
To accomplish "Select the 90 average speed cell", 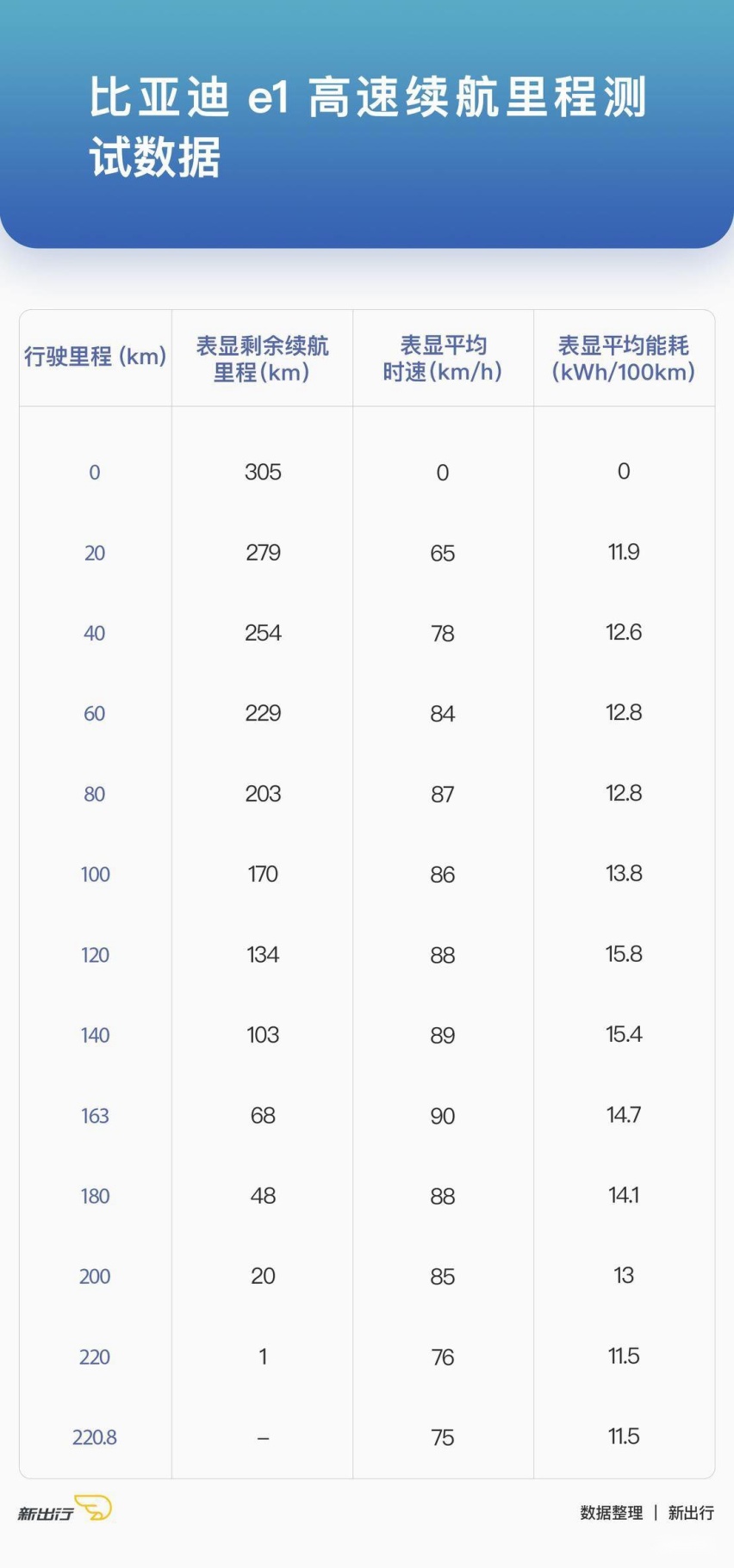I will tap(443, 1116).
